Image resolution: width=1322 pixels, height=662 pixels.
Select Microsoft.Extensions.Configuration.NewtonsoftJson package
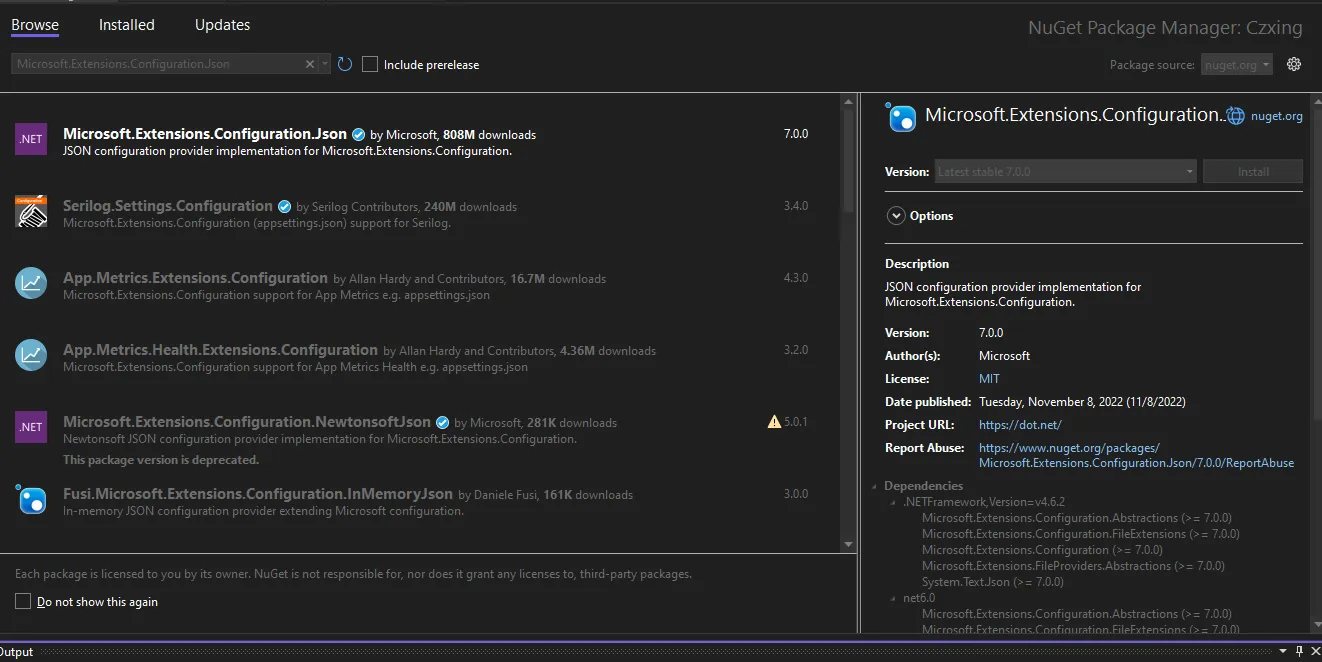coord(420,438)
